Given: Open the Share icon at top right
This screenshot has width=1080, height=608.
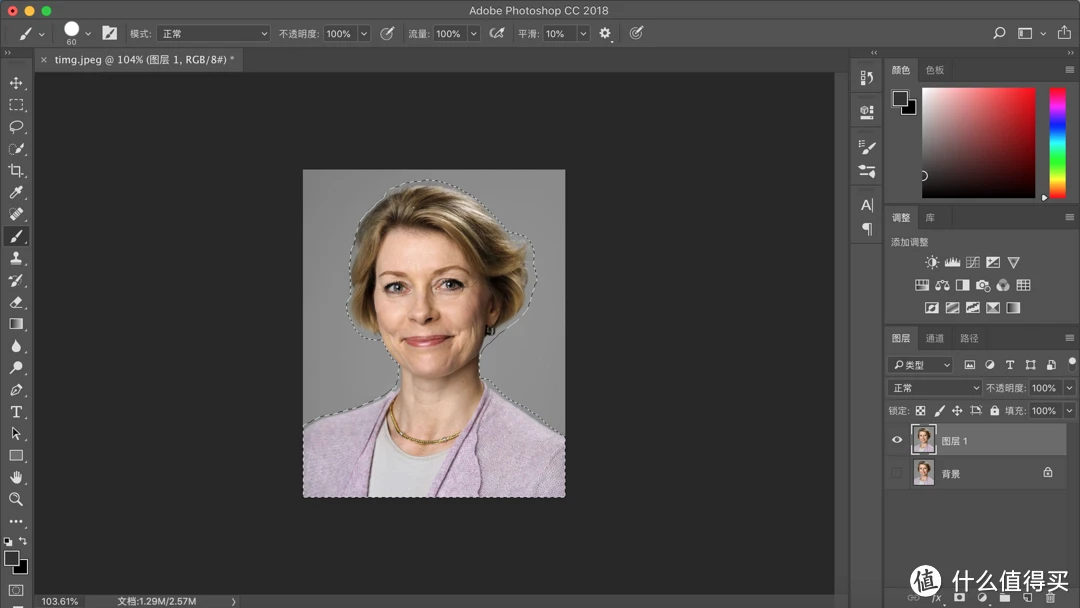Looking at the screenshot, I should coord(1064,32).
